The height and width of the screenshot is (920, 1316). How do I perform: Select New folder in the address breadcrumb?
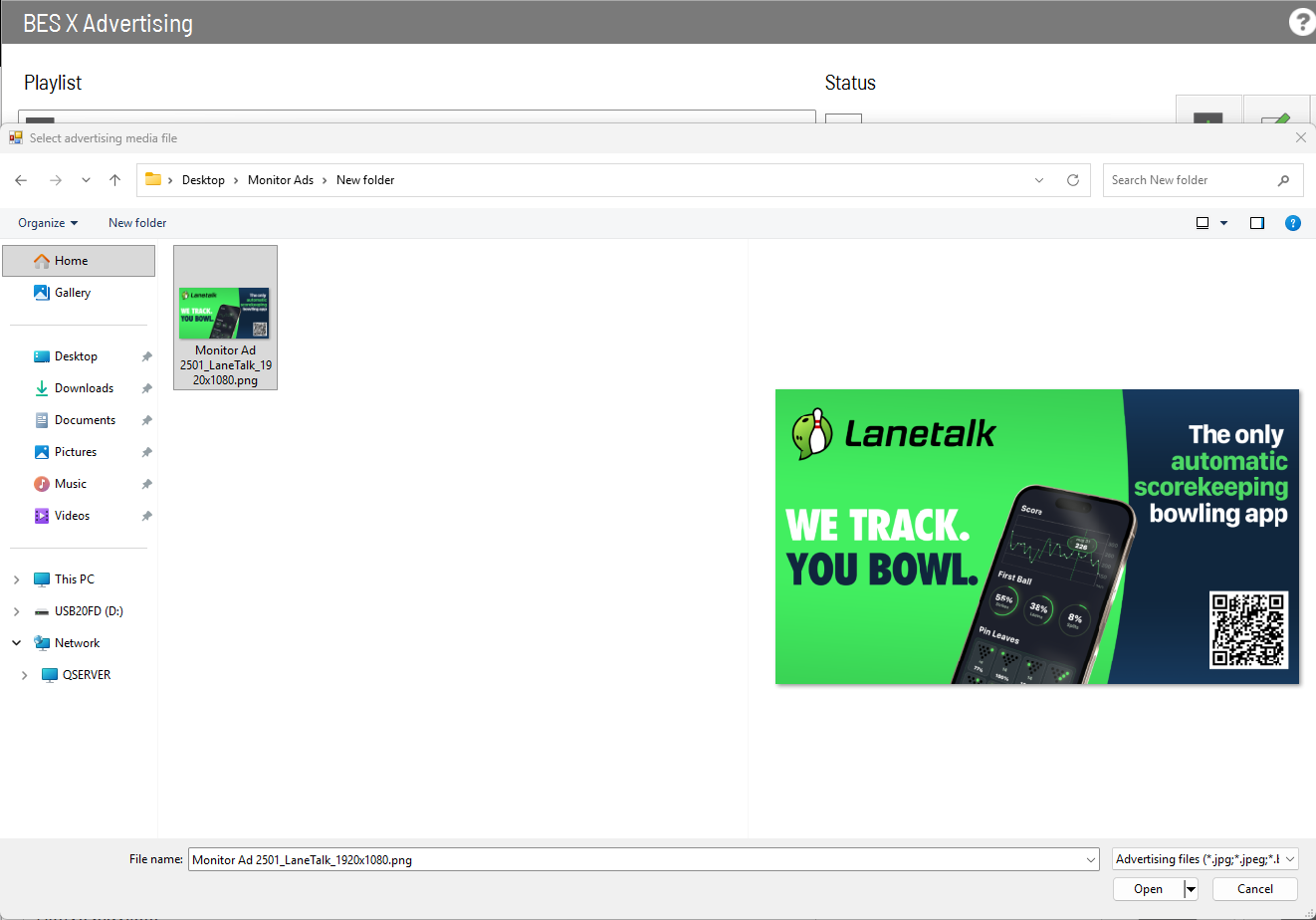point(365,180)
